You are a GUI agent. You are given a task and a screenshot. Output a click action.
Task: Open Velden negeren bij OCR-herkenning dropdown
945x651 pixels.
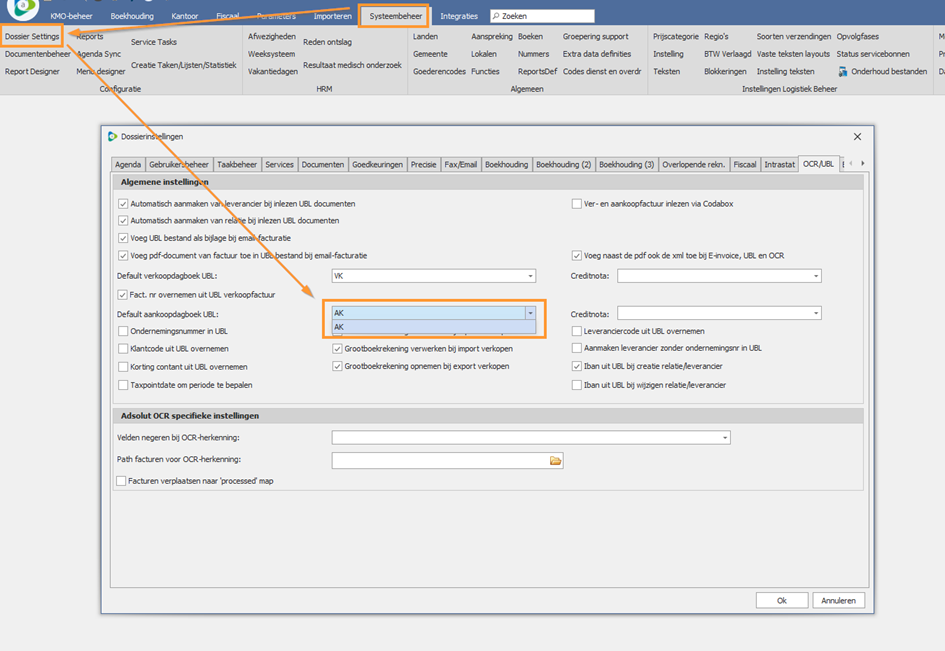coord(724,438)
